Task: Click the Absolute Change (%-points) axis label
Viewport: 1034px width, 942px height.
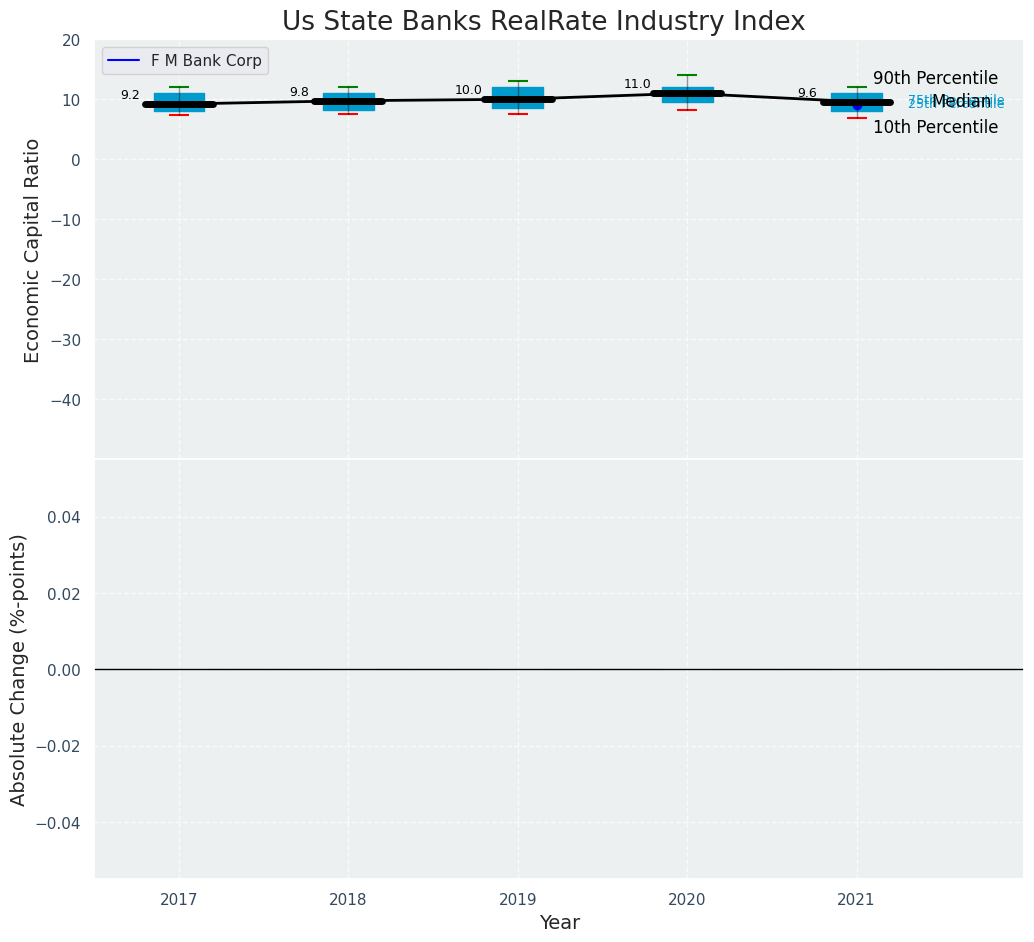Action: tap(19, 669)
